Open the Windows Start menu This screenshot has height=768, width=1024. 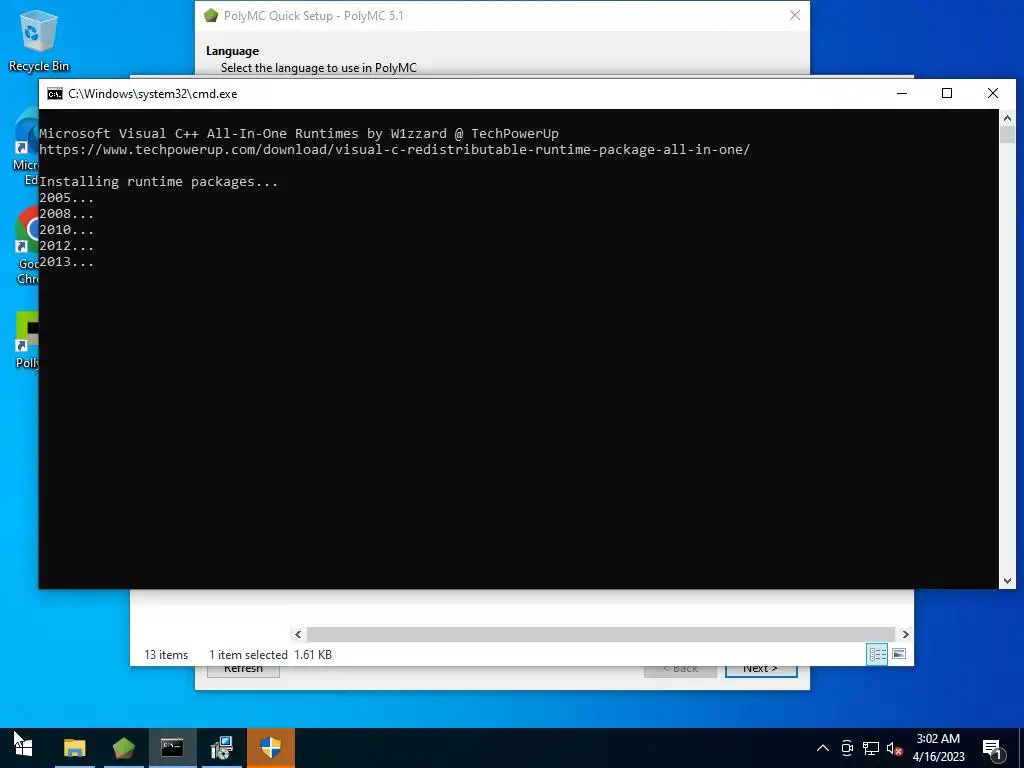(x=24, y=748)
